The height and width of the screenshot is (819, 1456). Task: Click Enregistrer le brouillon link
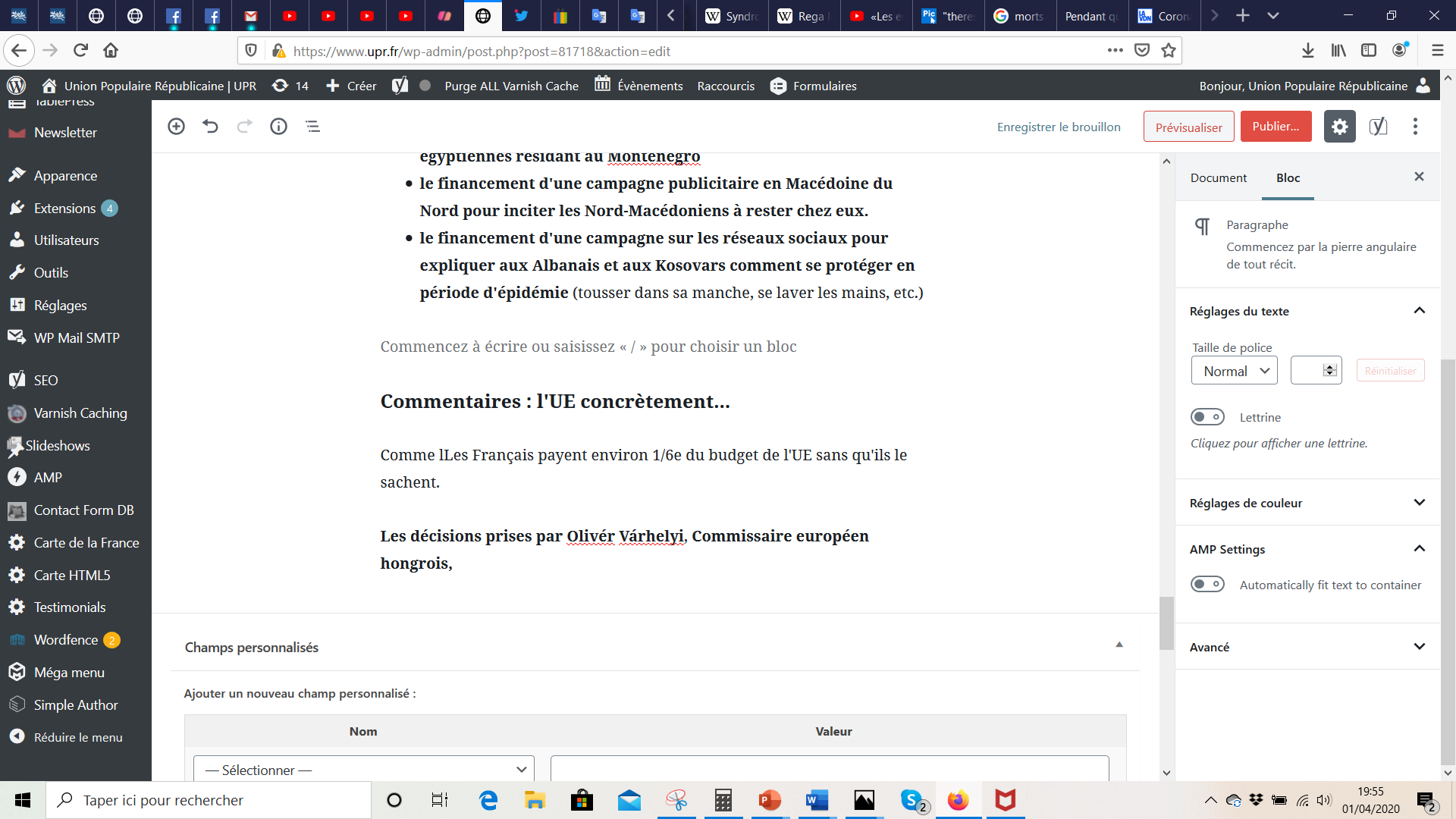[x=1059, y=127]
